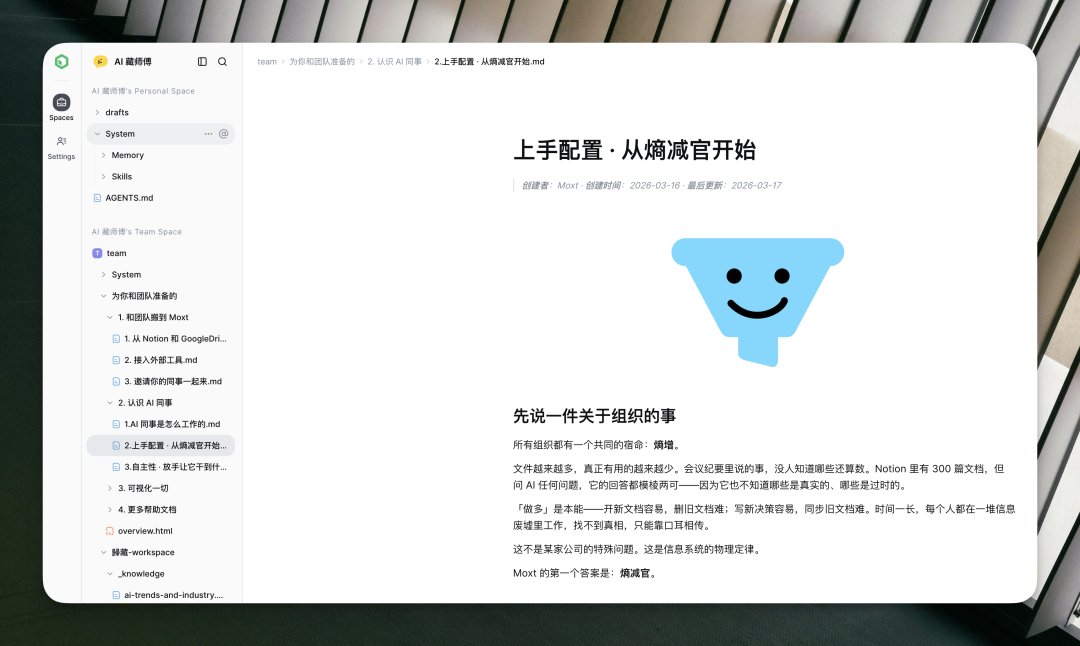Click the @ mention icon next to System
Image resolution: width=1080 pixels, height=646 pixels.
click(x=226, y=133)
